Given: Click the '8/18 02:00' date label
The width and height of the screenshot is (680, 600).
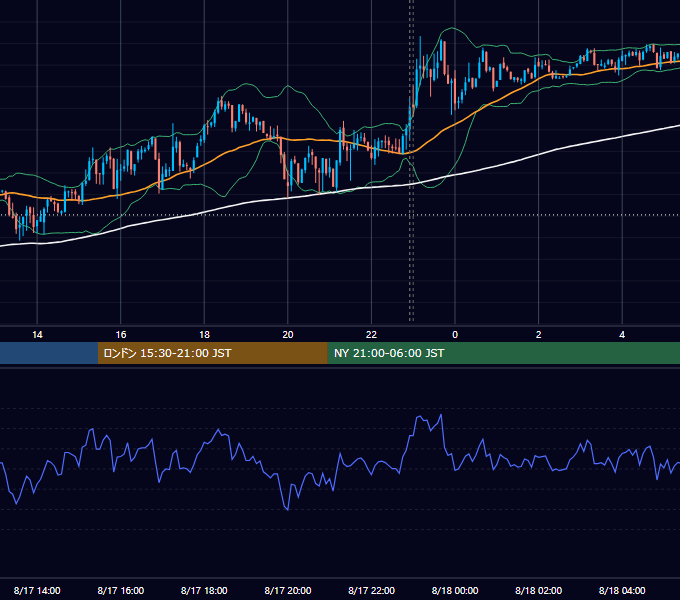Looking at the screenshot, I should point(539,590).
